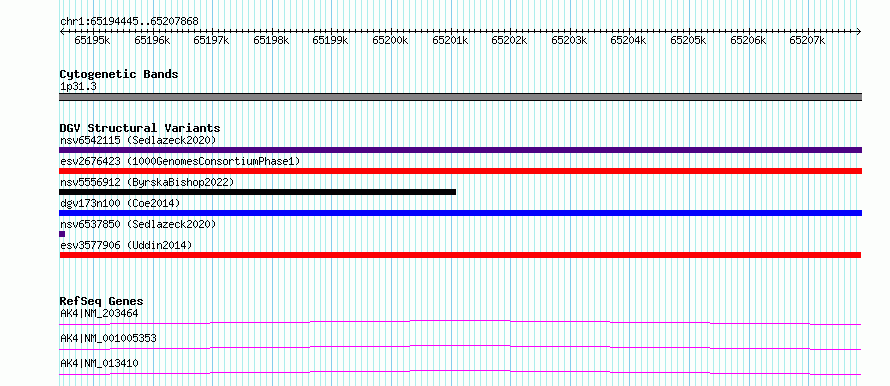Click the 65204k ruler tick label

point(628,40)
